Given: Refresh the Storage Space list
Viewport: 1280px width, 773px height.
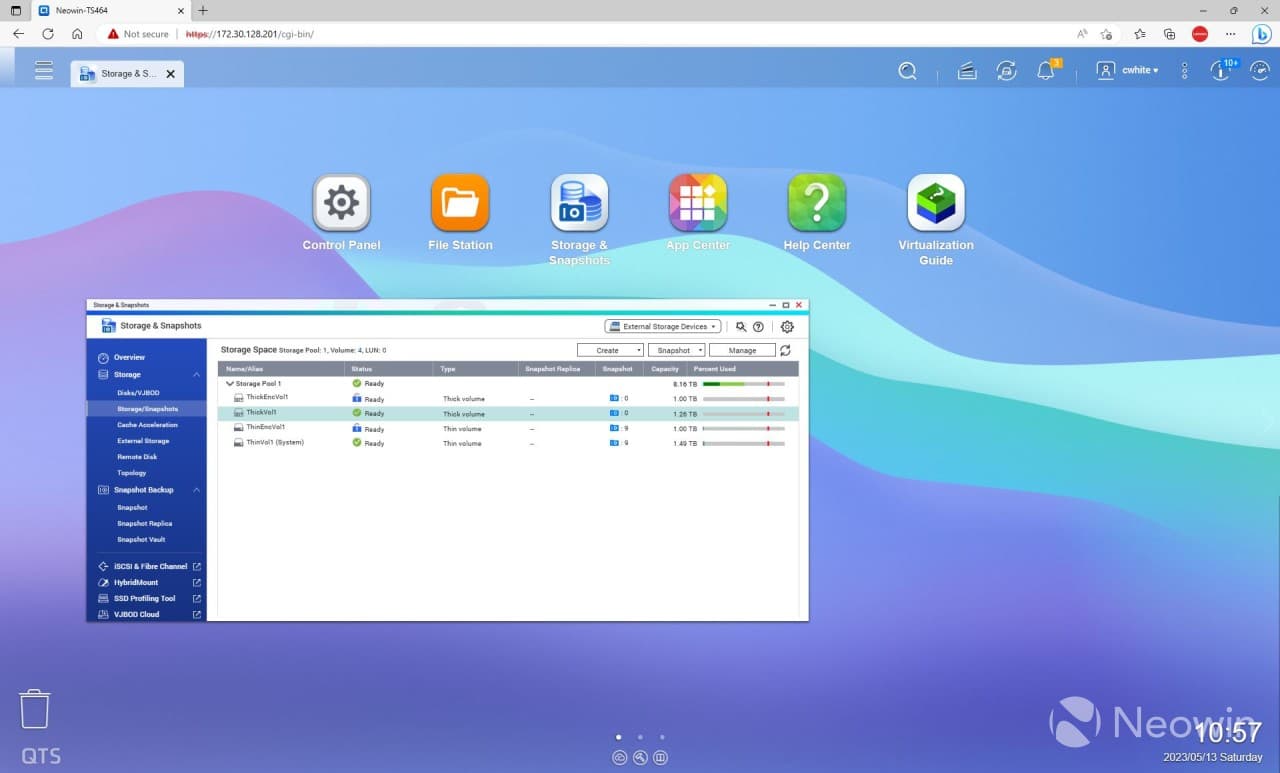Looking at the screenshot, I should coord(787,350).
